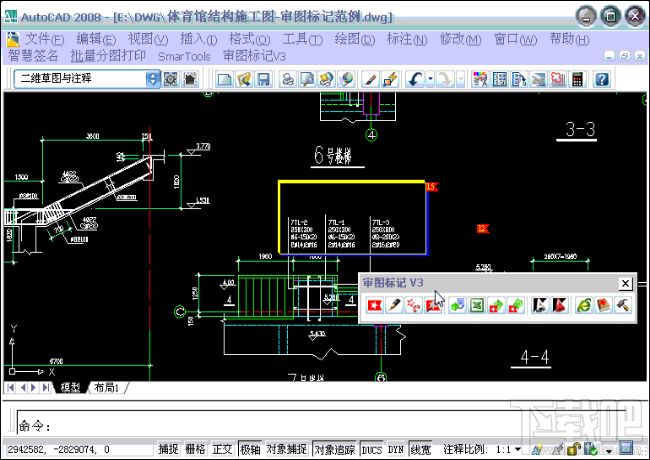The width and height of the screenshot is (650, 460).
Task: Click the Undo arrow icon
Action: click(415, 79)
